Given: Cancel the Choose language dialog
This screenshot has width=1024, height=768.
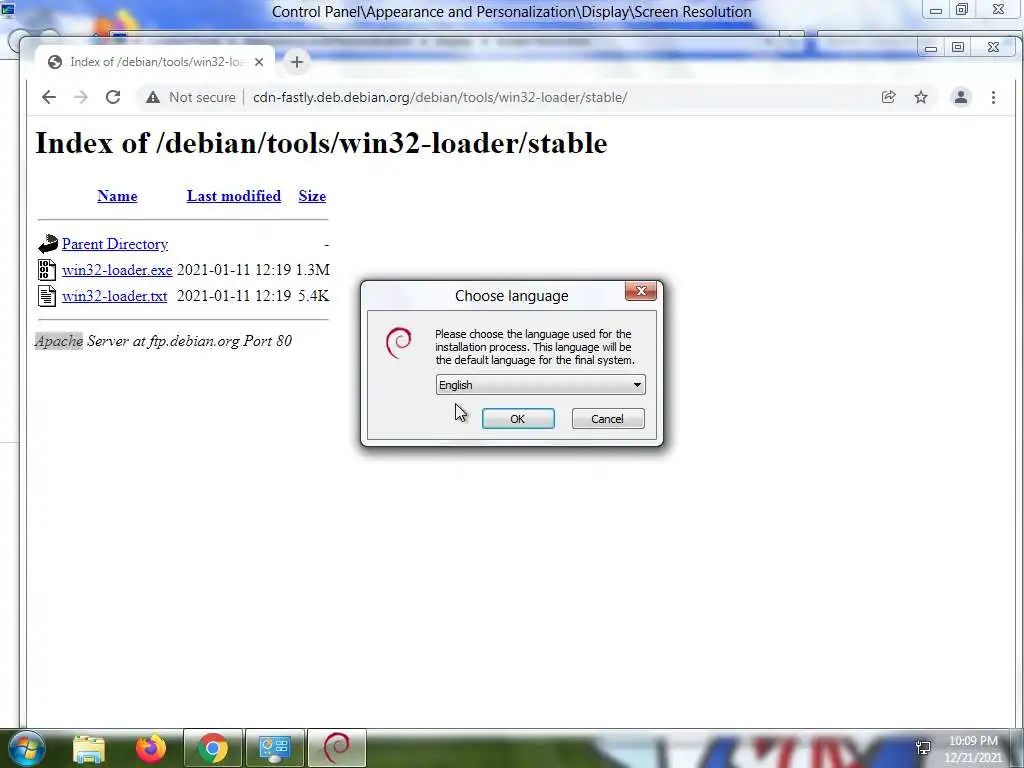Looking at the screenshot, I should [607, 419].
